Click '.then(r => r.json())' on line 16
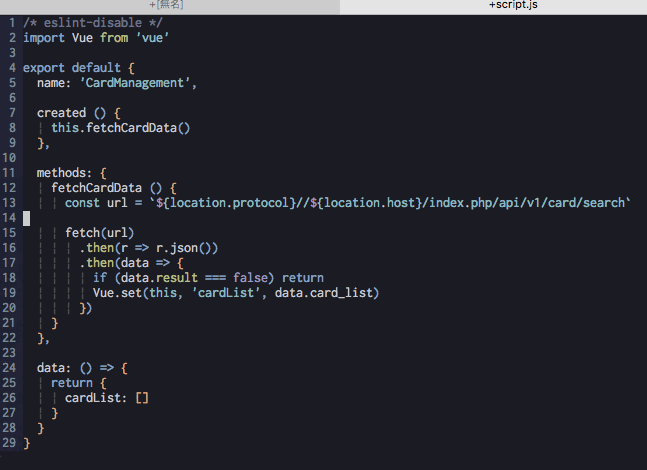 [148, 248]
